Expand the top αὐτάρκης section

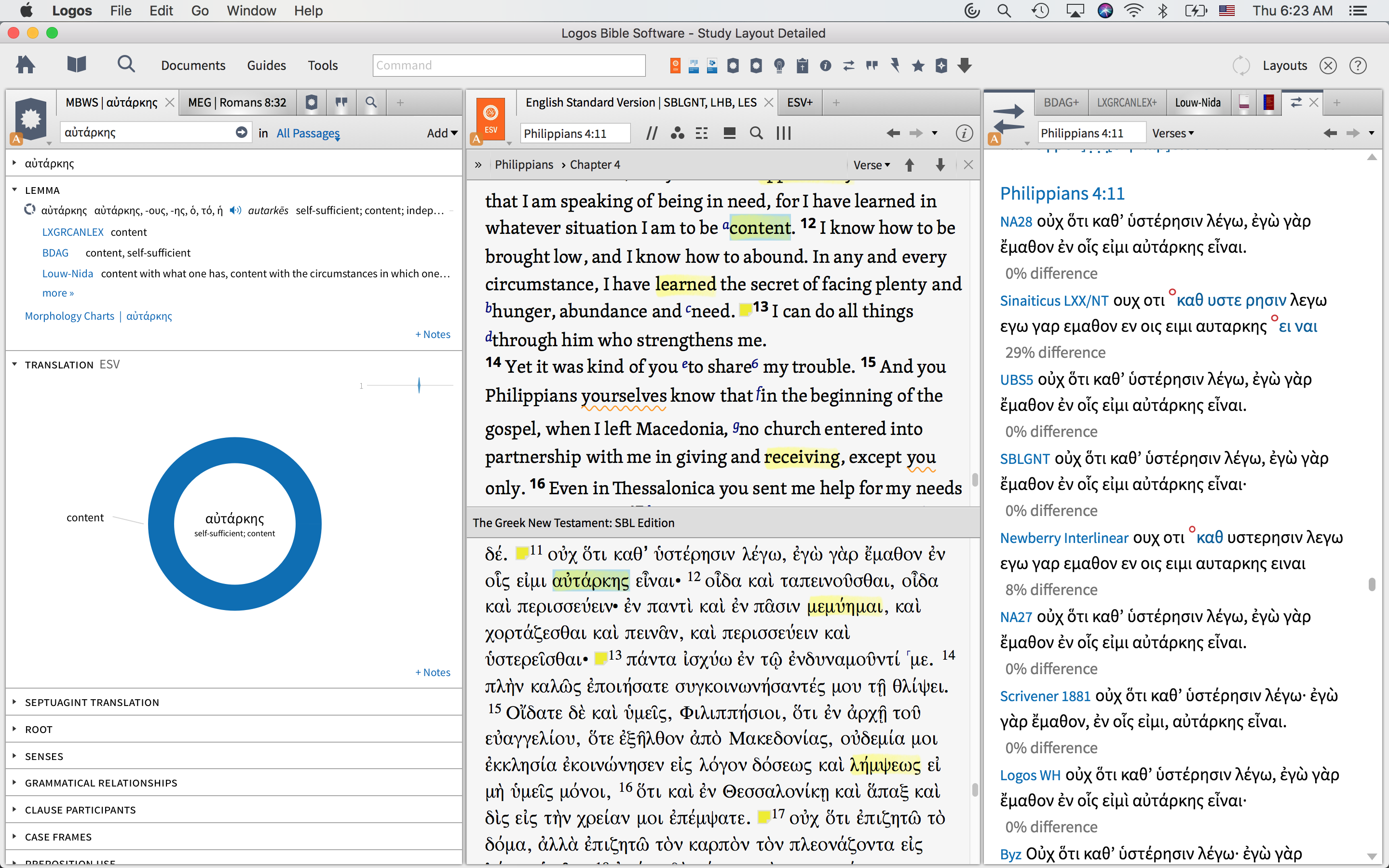[14, 163]
